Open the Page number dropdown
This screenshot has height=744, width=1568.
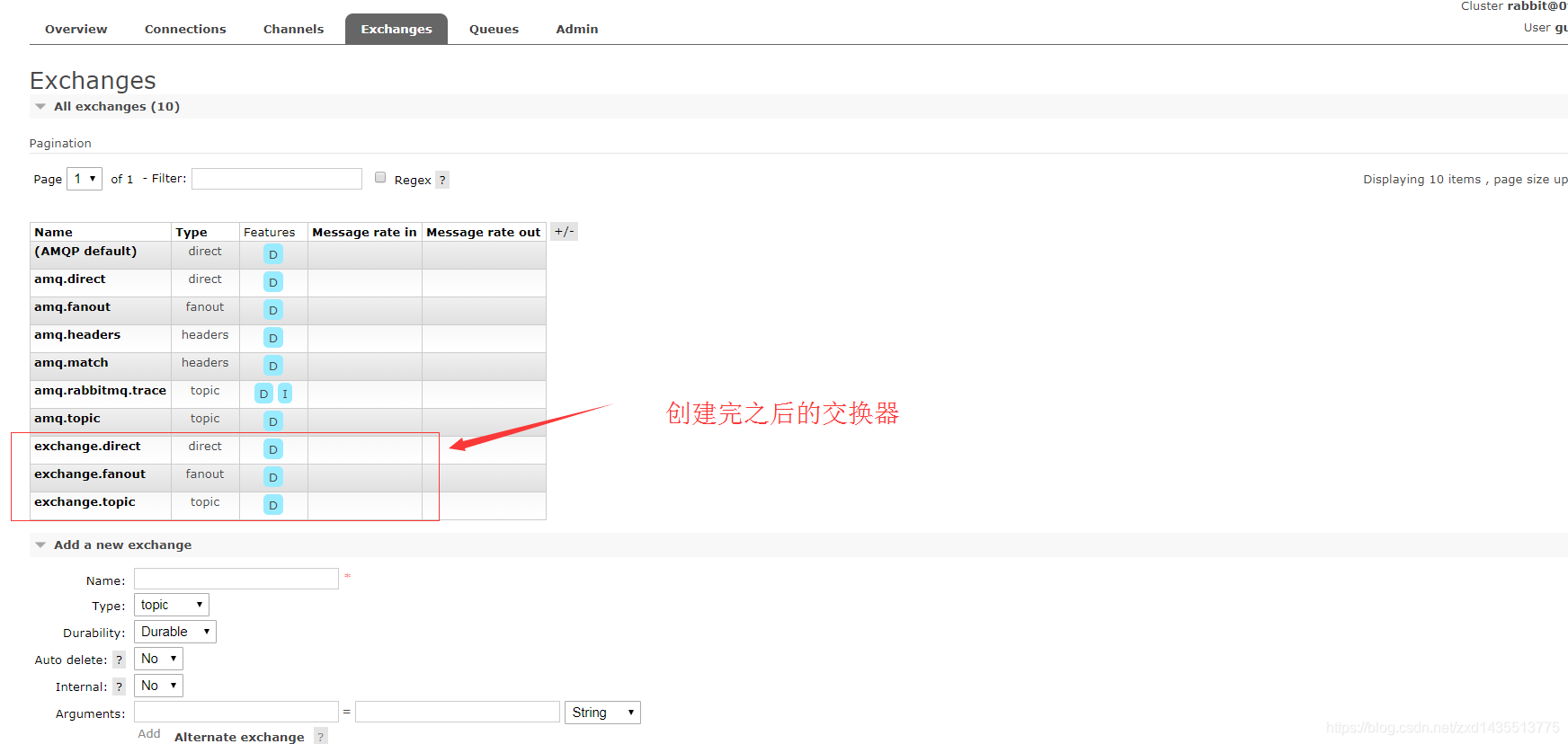click(85, 179)
